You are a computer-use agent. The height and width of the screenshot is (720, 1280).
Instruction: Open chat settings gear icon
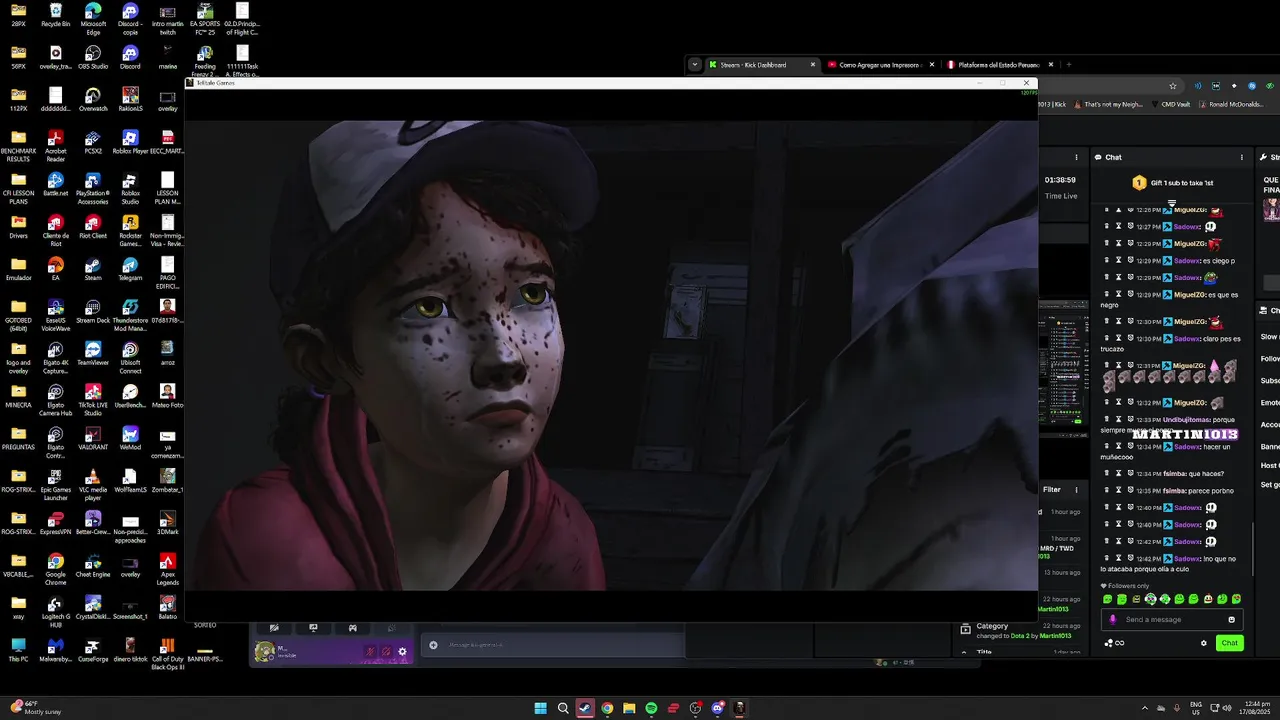(1203, 643)
